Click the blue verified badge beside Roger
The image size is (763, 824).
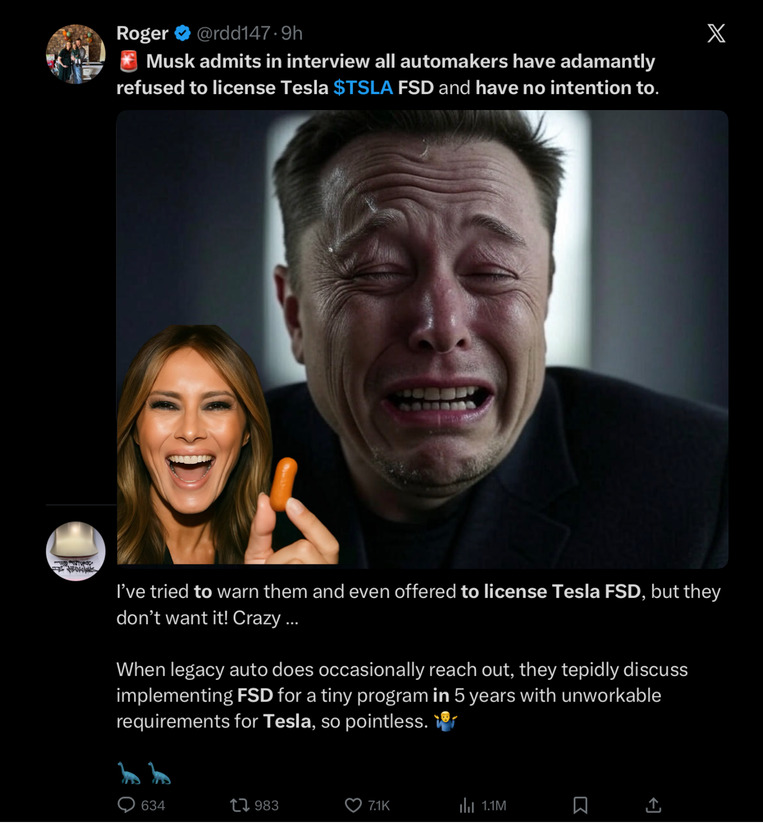183,34
